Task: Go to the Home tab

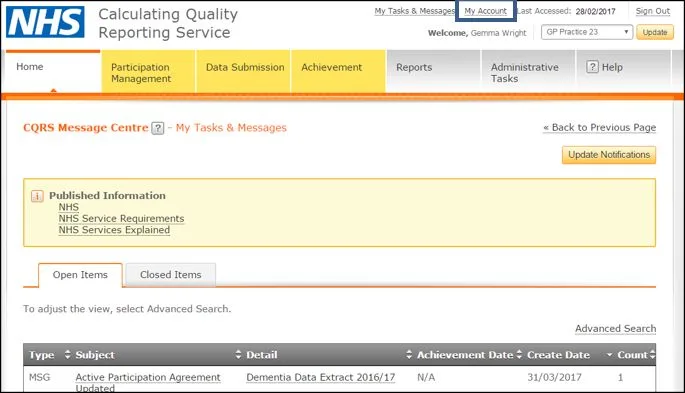Action: 53,72
